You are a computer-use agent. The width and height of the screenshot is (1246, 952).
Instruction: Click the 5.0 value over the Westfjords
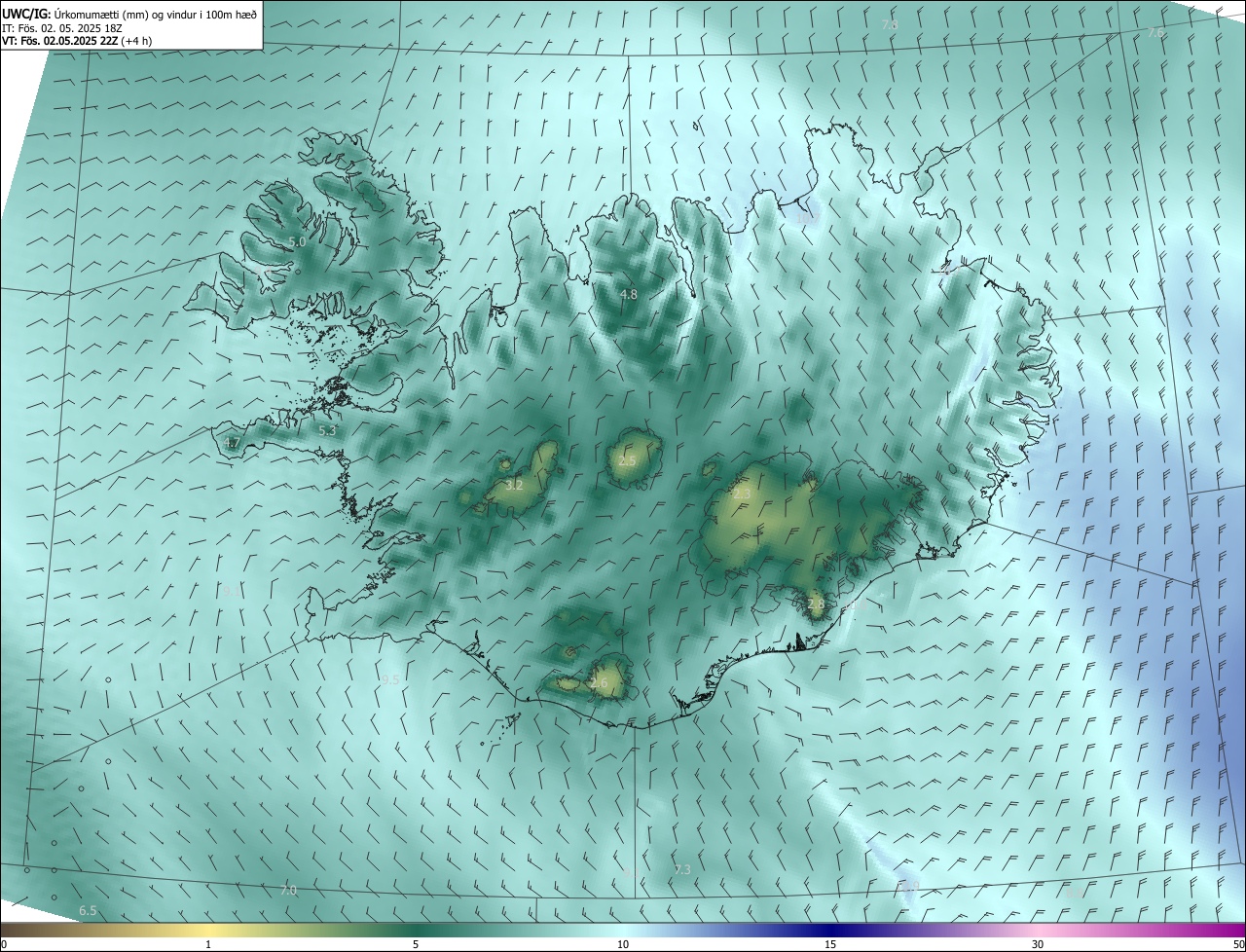297,241
